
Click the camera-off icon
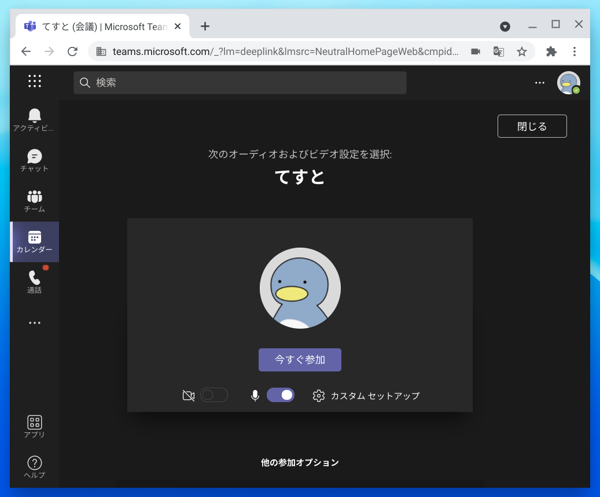[x=188, y=395]
